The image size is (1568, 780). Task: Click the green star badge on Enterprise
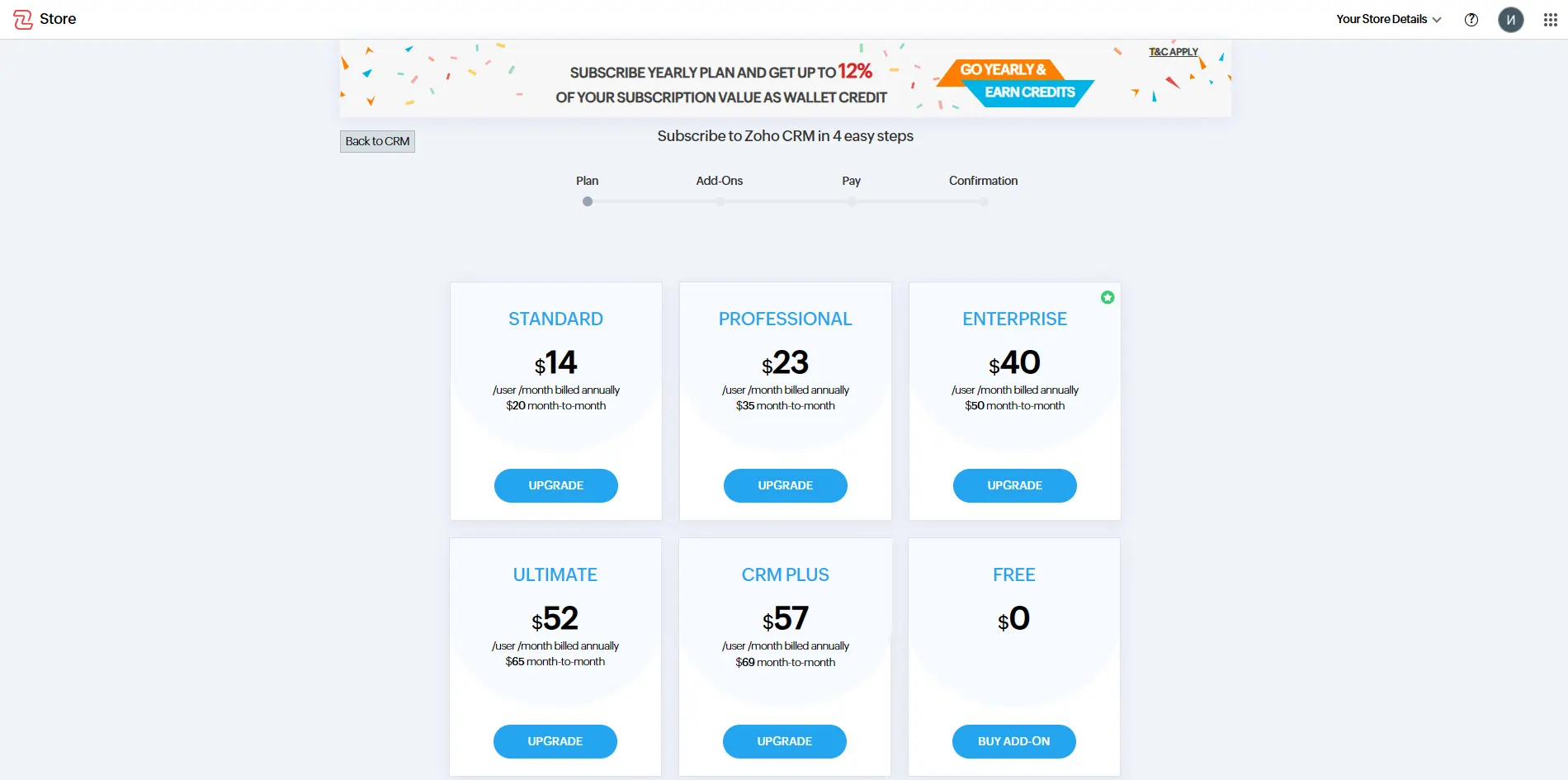(1108, 297)
